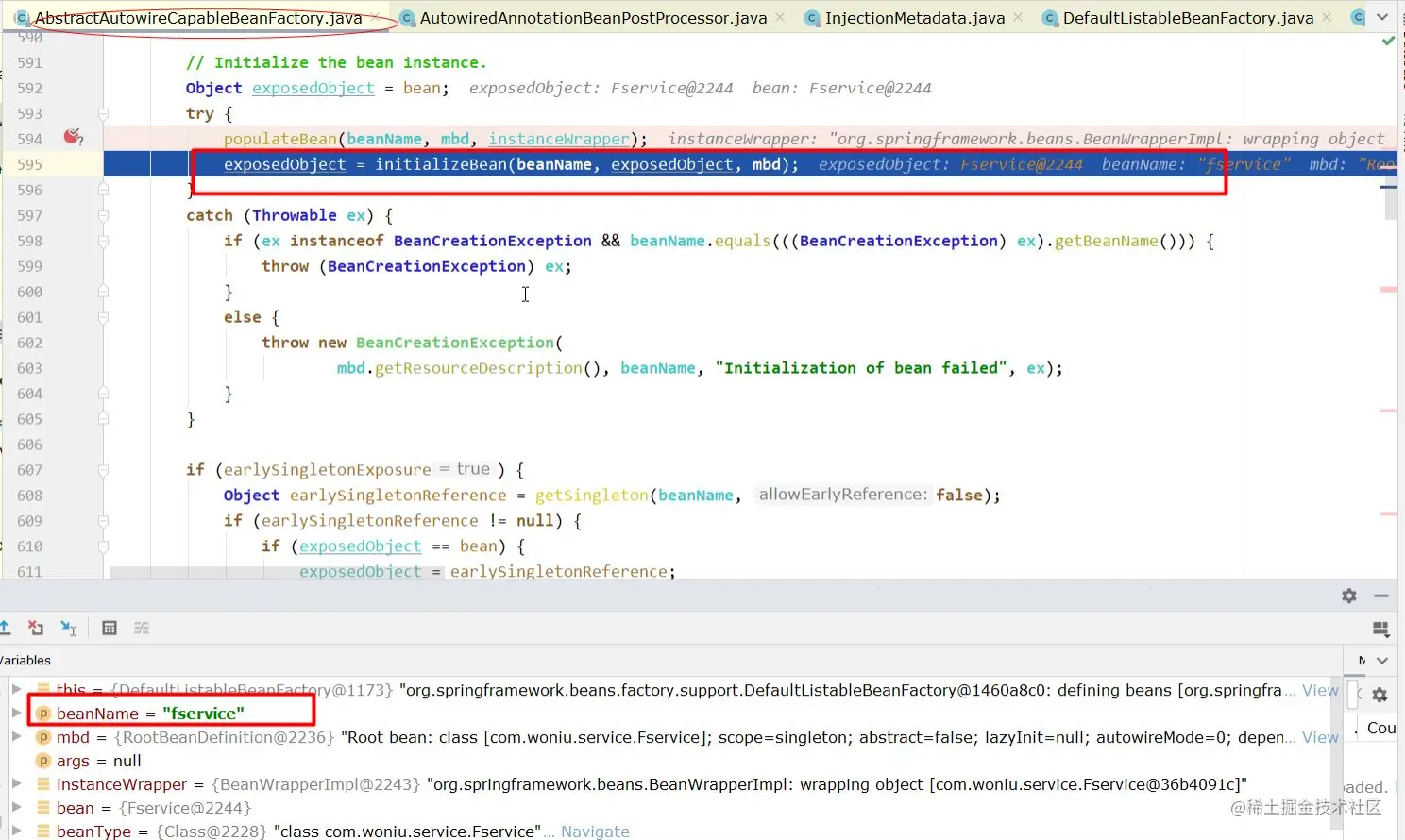Click the field icon next to instanceWrapper variable
The height and width of the screenshot is (840, 1405).
43,784
